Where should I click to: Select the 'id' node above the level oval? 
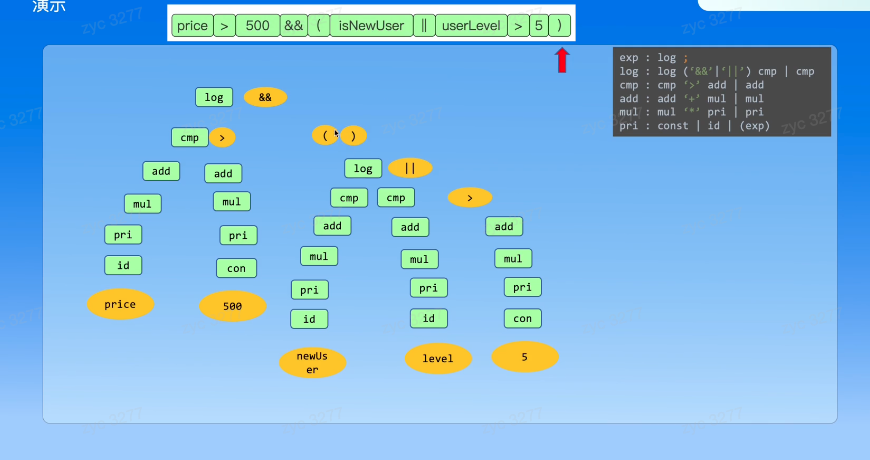[x=429, y=318]
